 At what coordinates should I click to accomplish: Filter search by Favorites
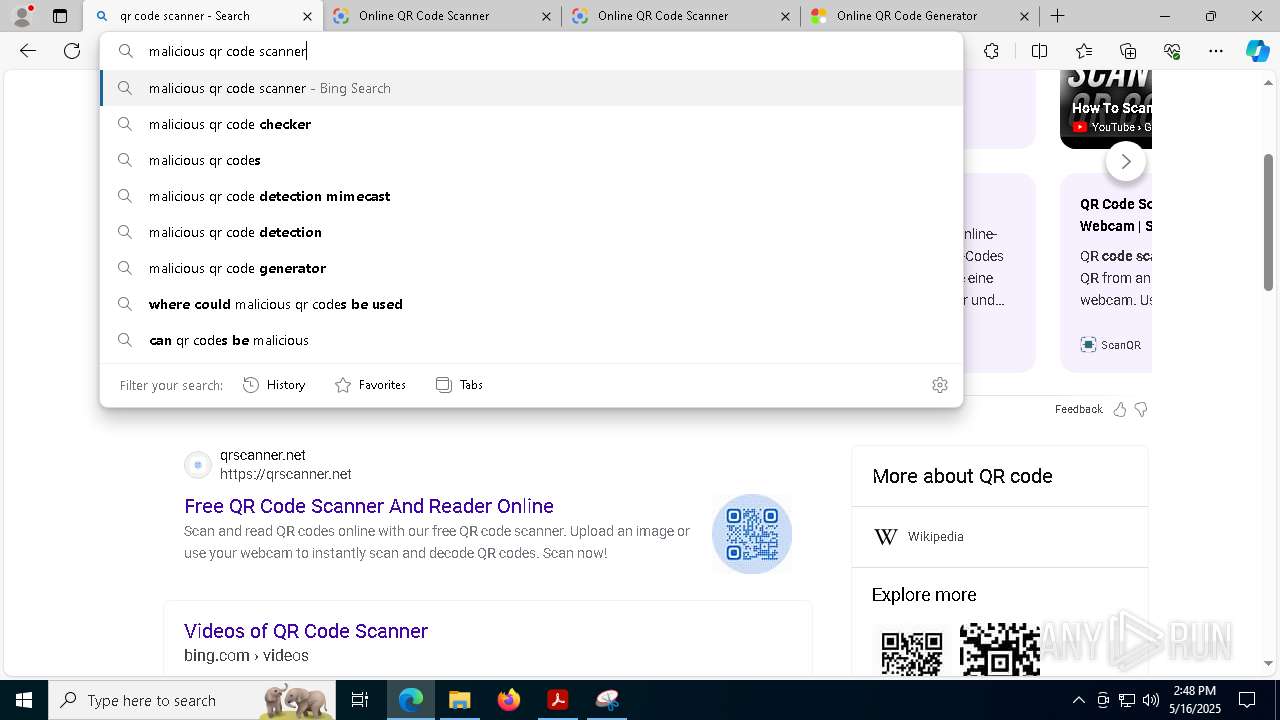pyautogui.click(x=370, y=385)
